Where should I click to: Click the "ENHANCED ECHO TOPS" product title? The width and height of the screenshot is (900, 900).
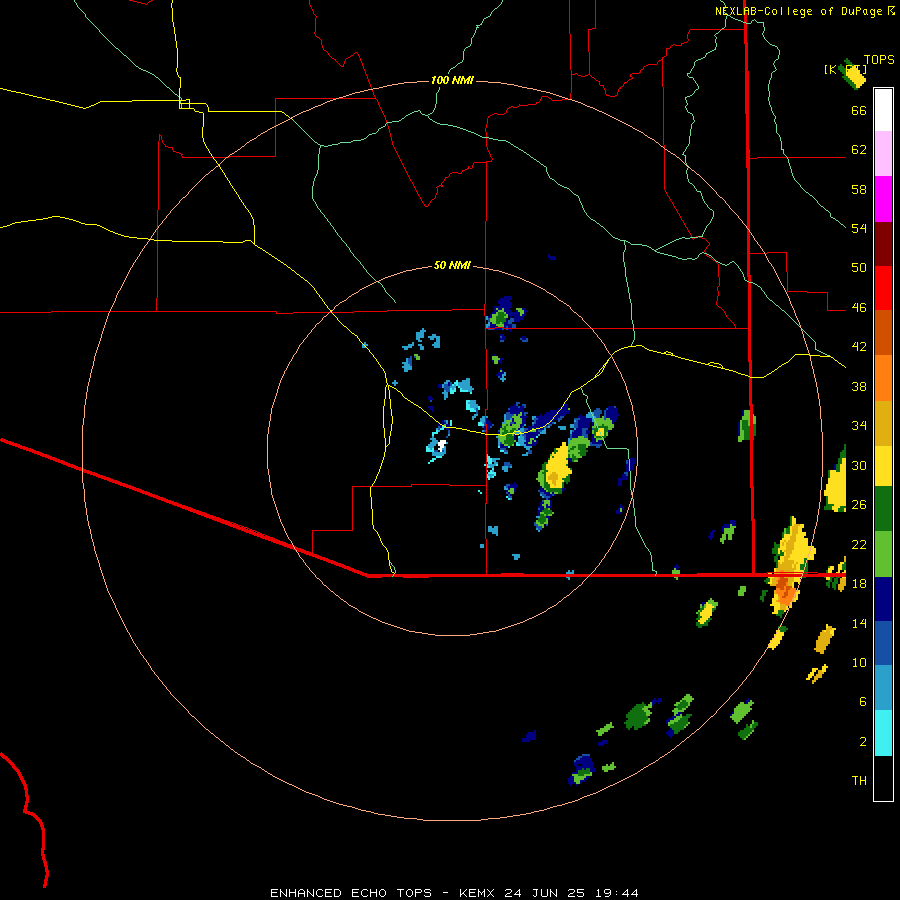click(351, 893)
